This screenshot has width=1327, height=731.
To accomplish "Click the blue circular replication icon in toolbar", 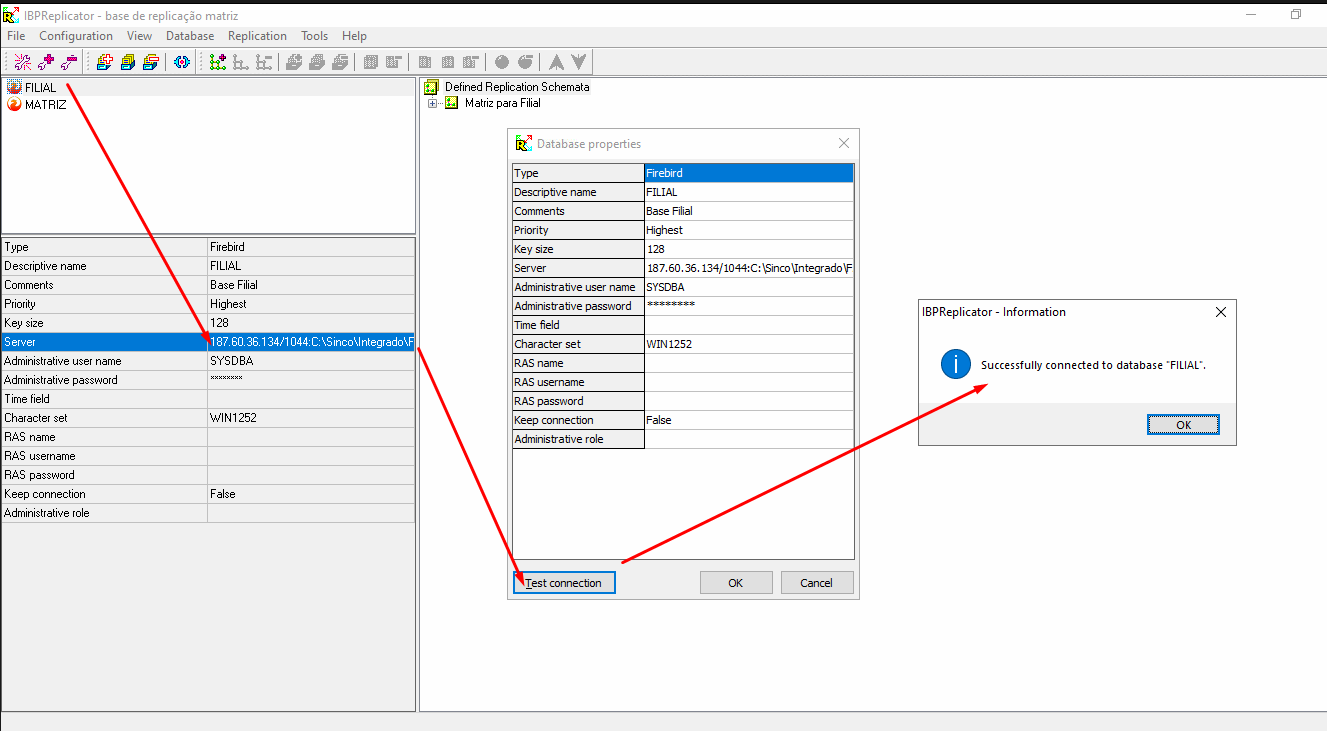I will pyautogui.click(x=182, y=62).
